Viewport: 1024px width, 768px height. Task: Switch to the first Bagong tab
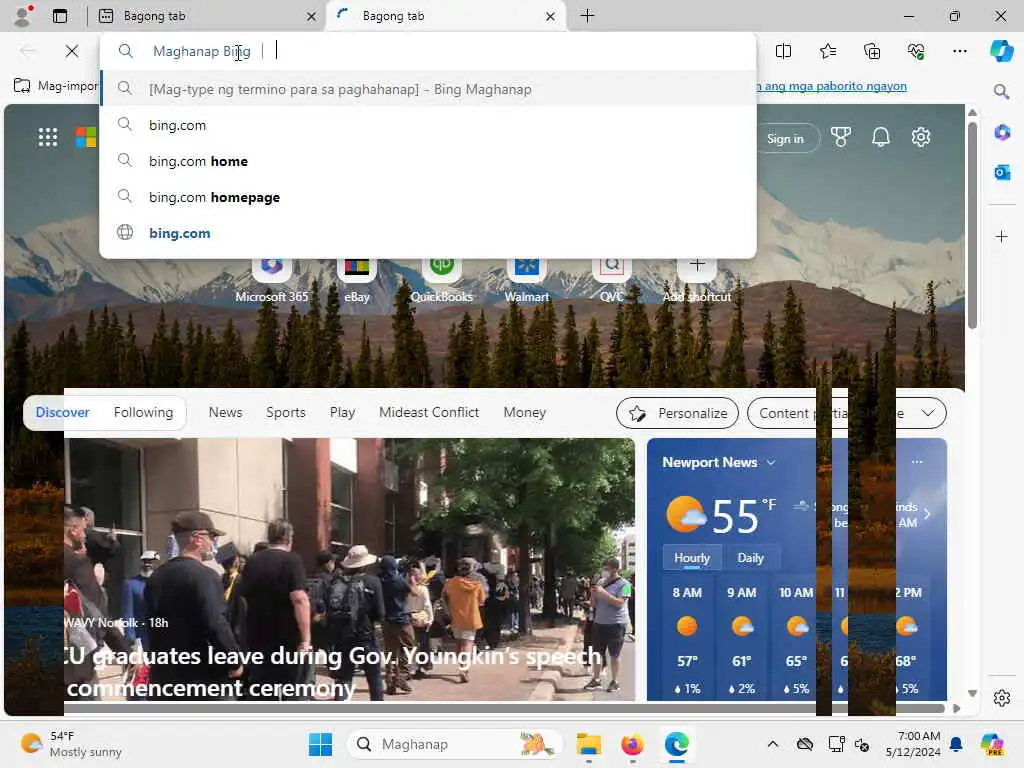point(206,16)
